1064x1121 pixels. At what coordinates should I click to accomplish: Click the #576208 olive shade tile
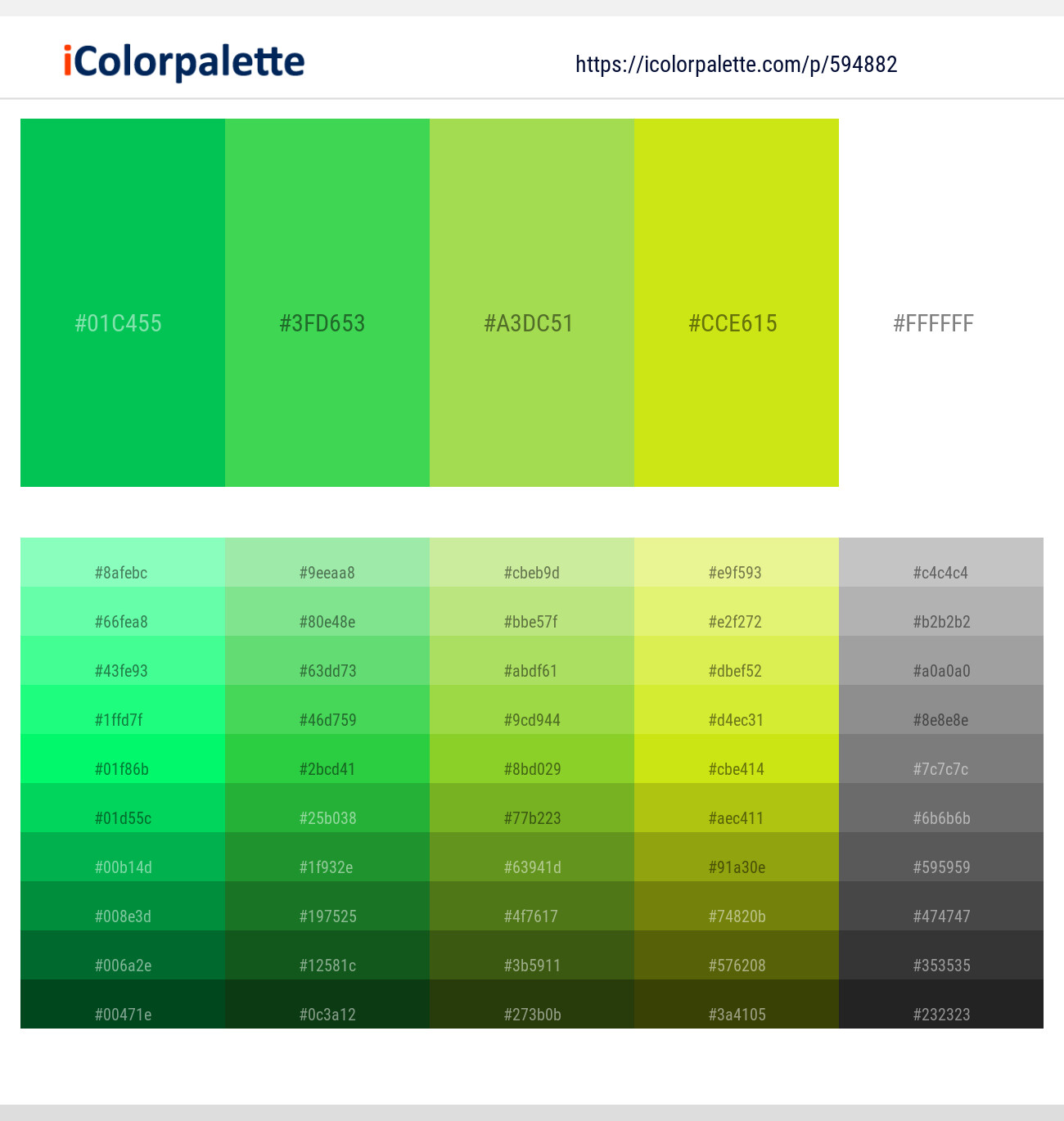point(736,965)
